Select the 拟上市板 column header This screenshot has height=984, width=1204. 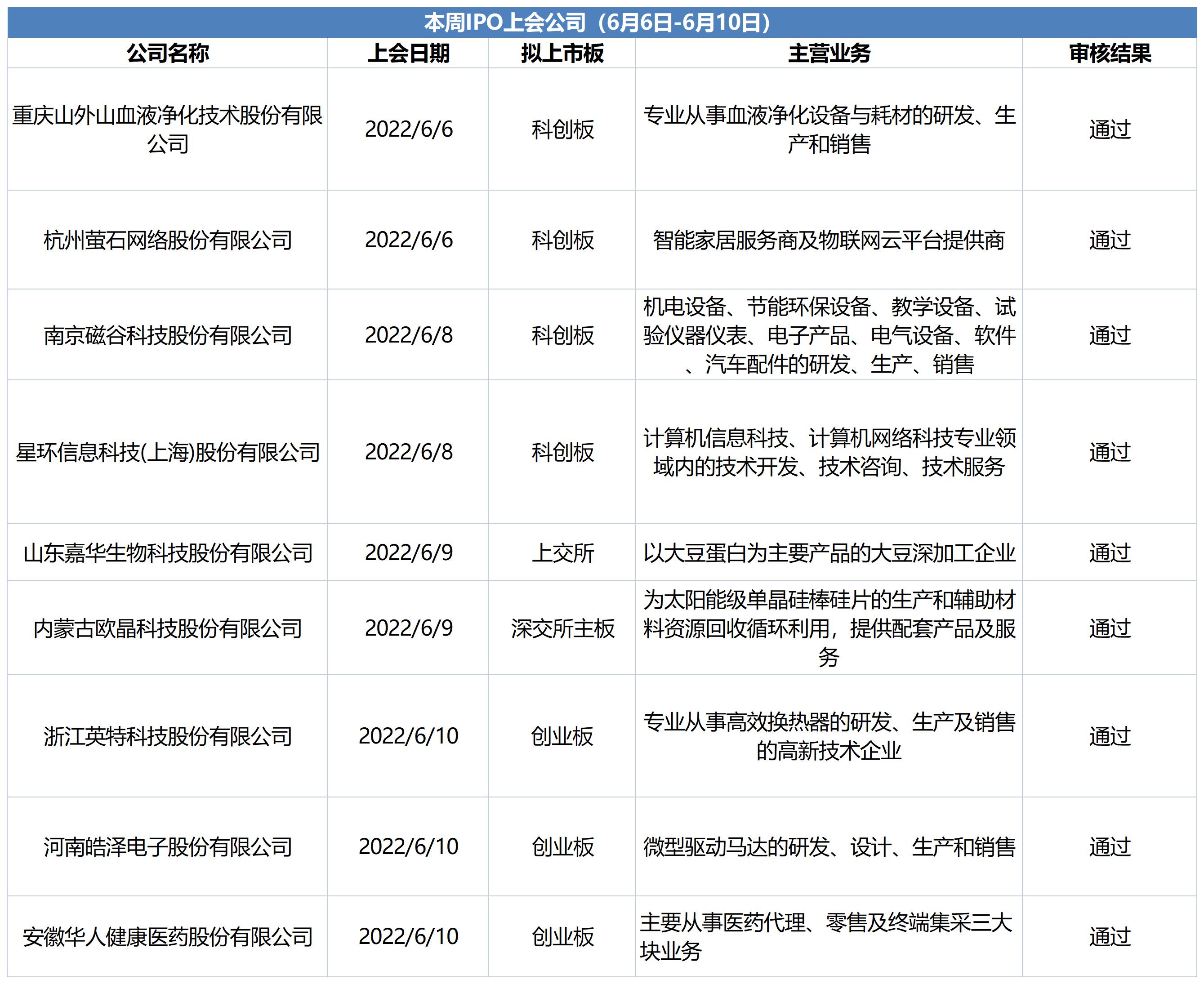coord(562,53)
